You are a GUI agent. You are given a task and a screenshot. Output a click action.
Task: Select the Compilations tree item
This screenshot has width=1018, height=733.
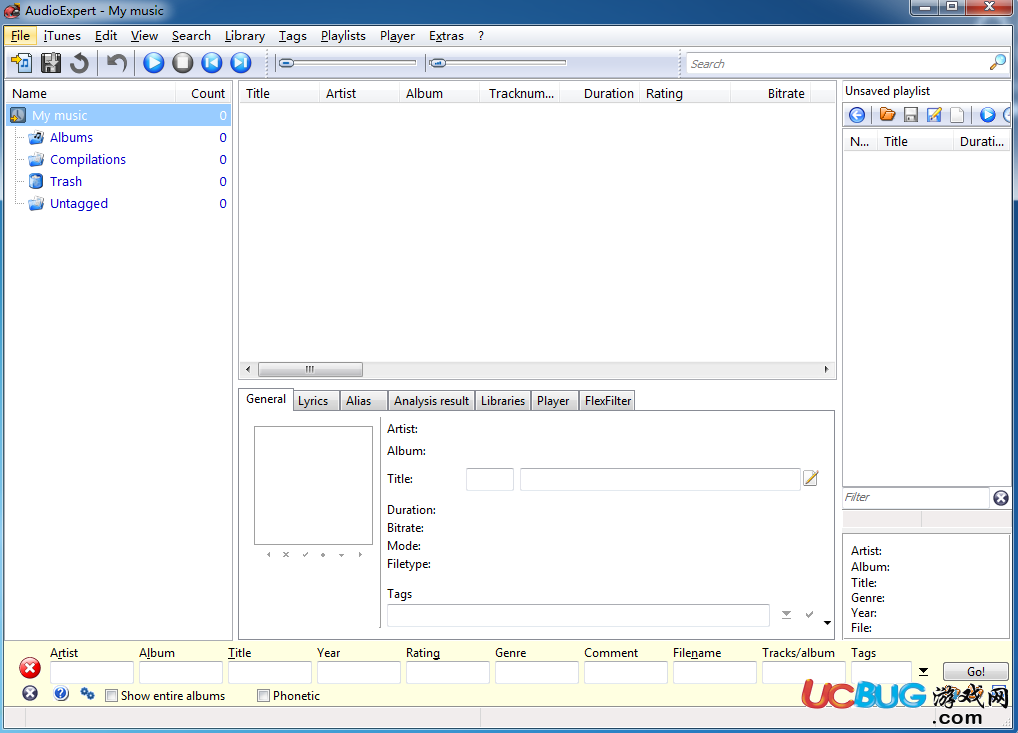[x=88, y=160]
